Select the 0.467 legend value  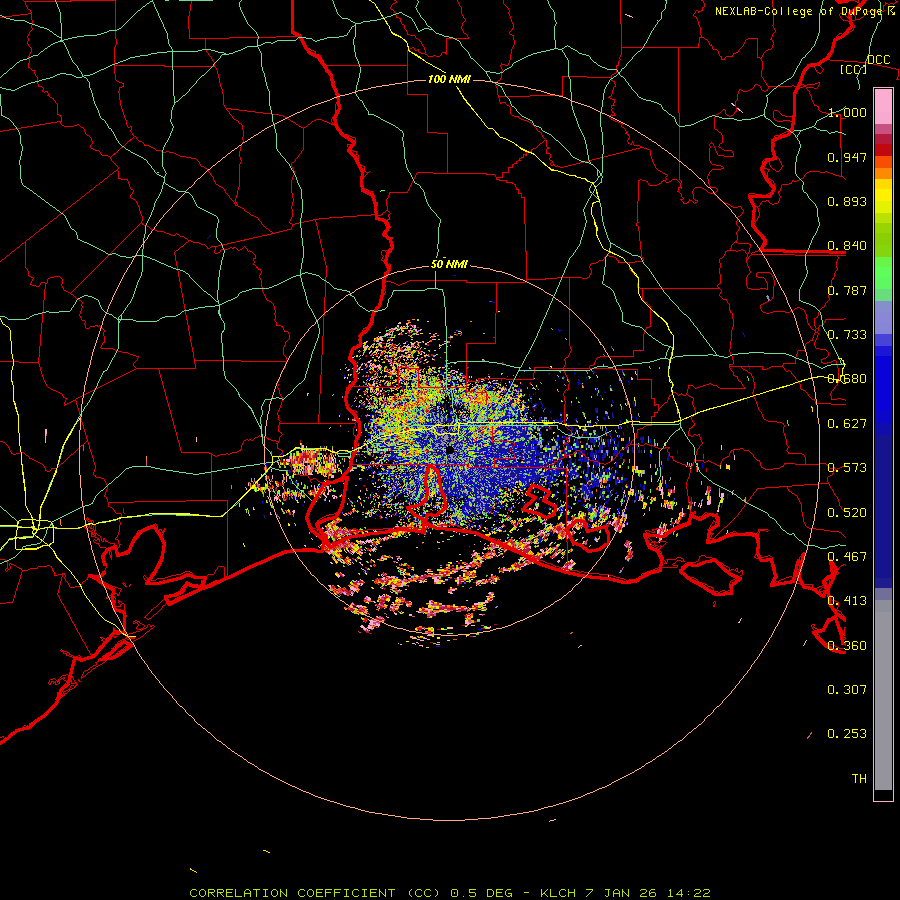pyautogui.click(x=847, y=557)
